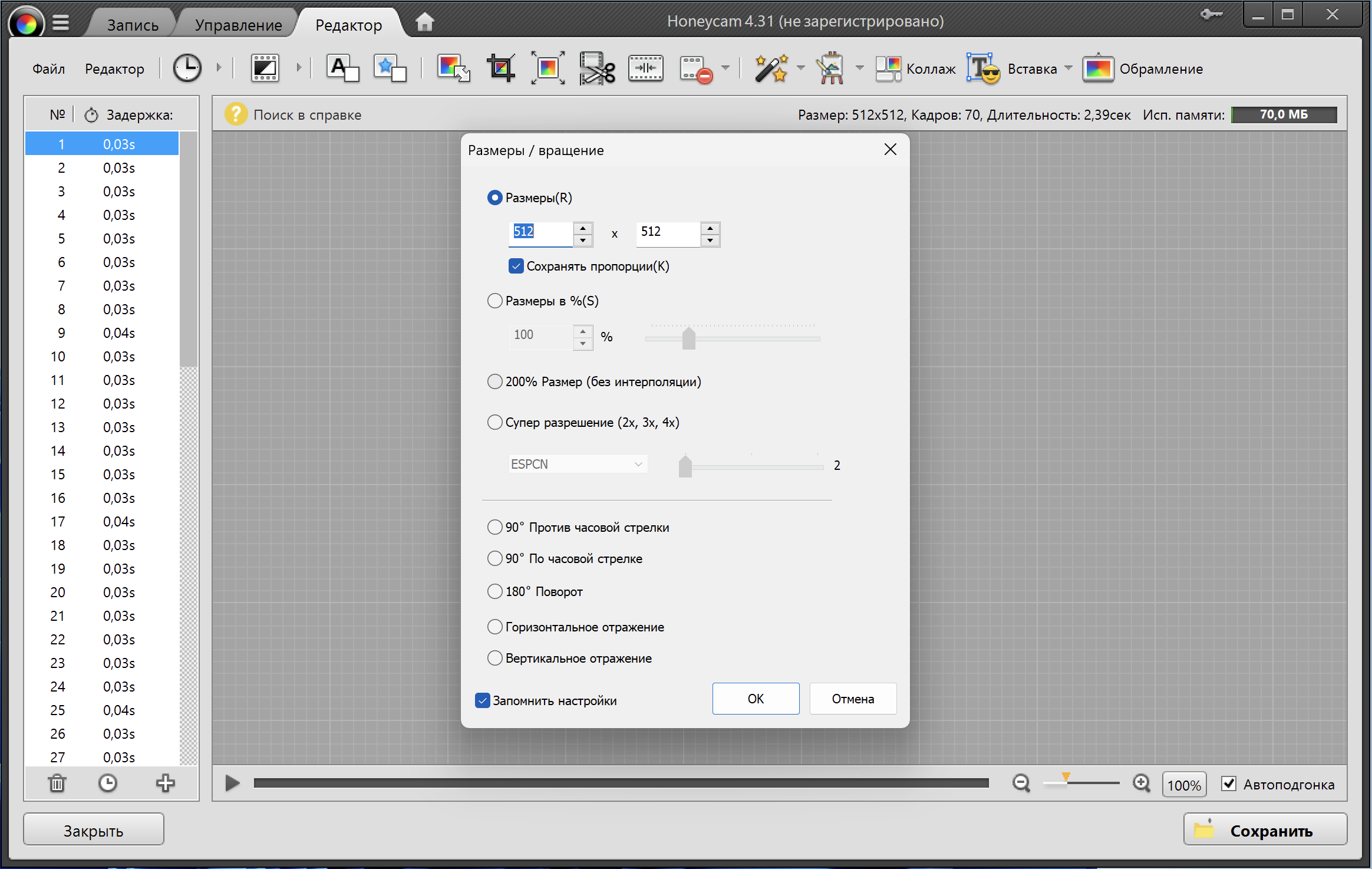Click the Закрыть button
This screenshot has width=1372, height=869.
point(94,830)
